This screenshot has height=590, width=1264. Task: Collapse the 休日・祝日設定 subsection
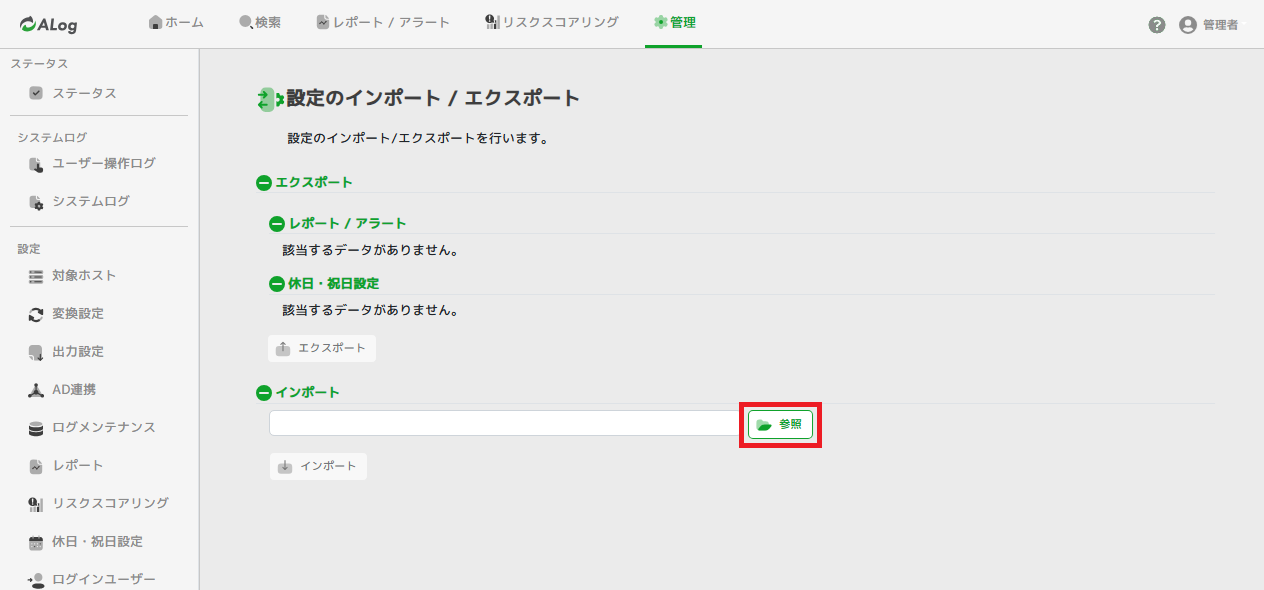click(277, 284)
